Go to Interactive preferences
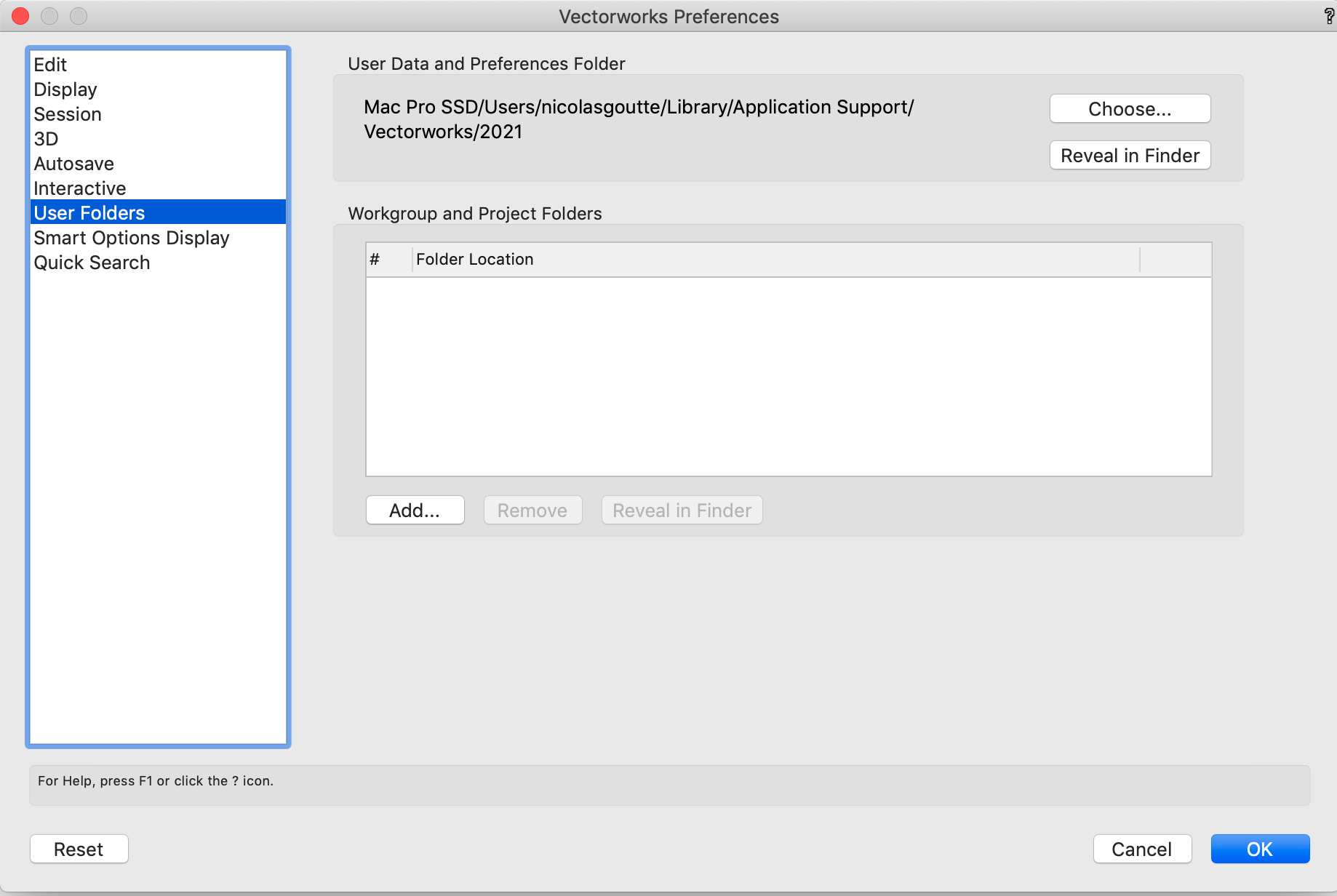This screenshot has height=896, width=1337. point(80,188)
